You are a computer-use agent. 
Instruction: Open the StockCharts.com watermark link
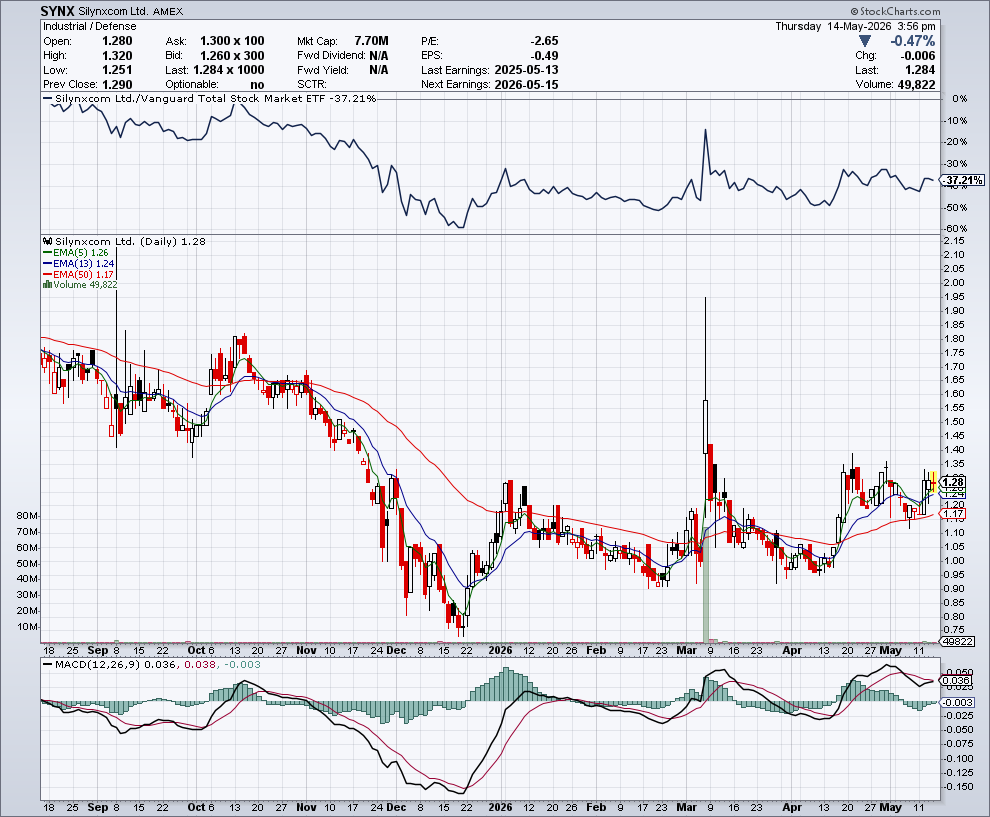pos(895,11)
